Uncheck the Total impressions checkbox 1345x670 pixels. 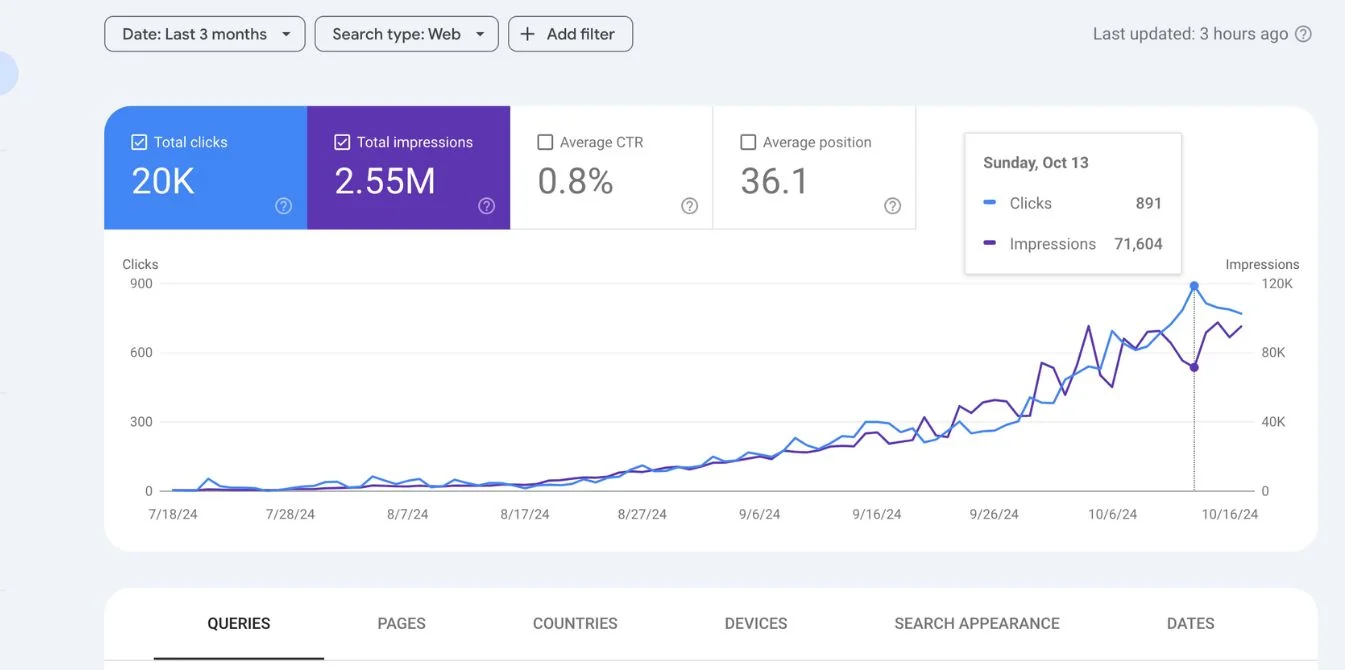(x=342, y=142)
